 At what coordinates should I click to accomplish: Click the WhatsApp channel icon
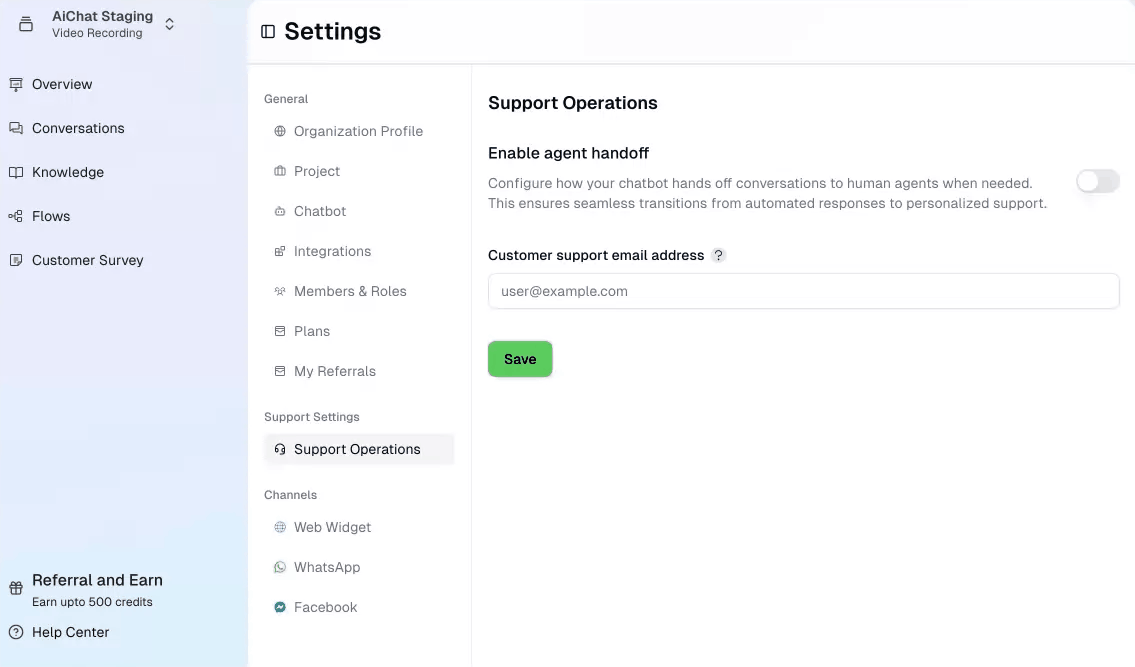pyautogui.click(x=280, y=568)
